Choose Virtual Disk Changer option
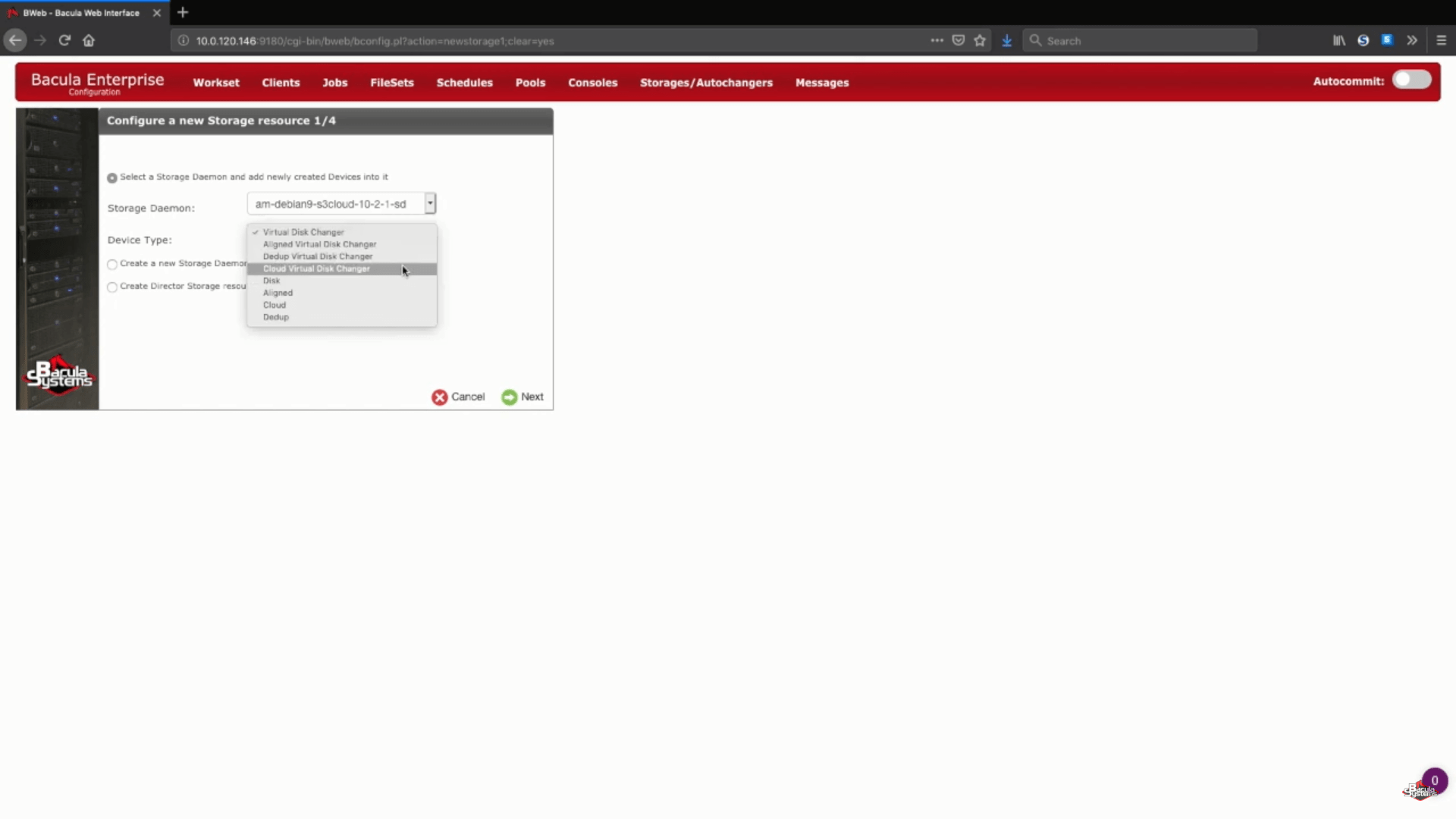 (341, 232)
